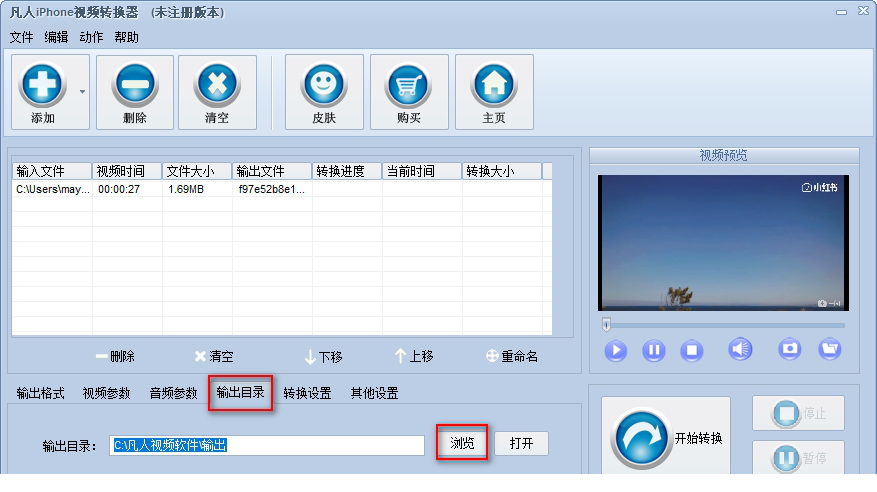Click the 视频时间 column header

click(x=127, y=171)
